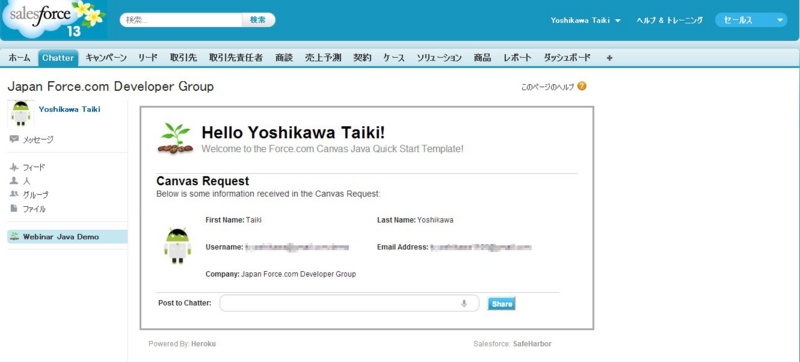Screen dimensions: 800x362
Task: Click the 検索 search button
Action: pyautogui.click(x=258, y=20)
